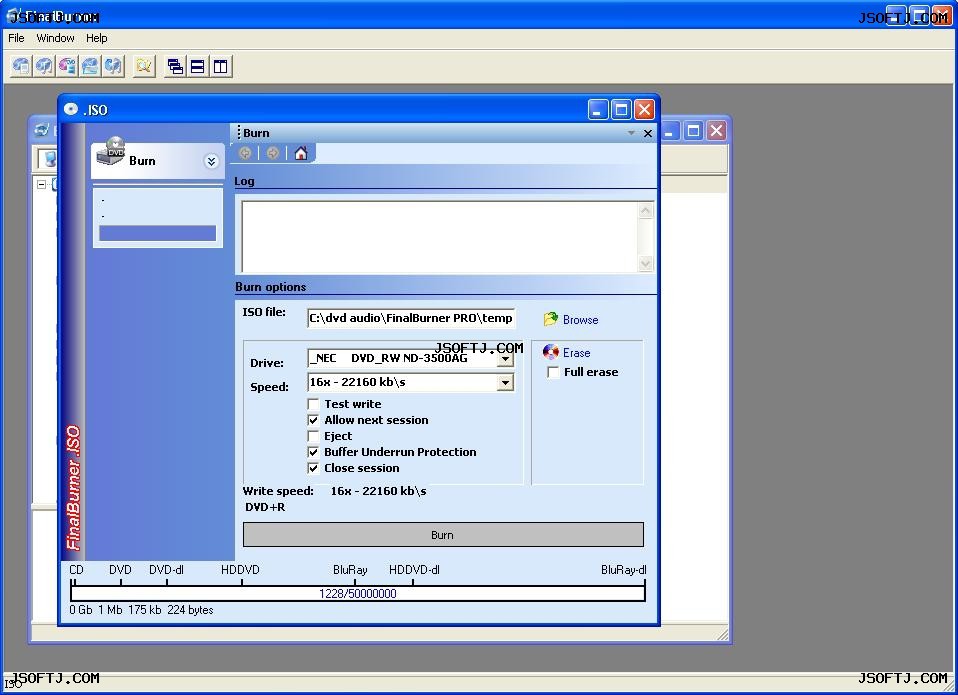Cascade the open windows

tap(175, 66)
